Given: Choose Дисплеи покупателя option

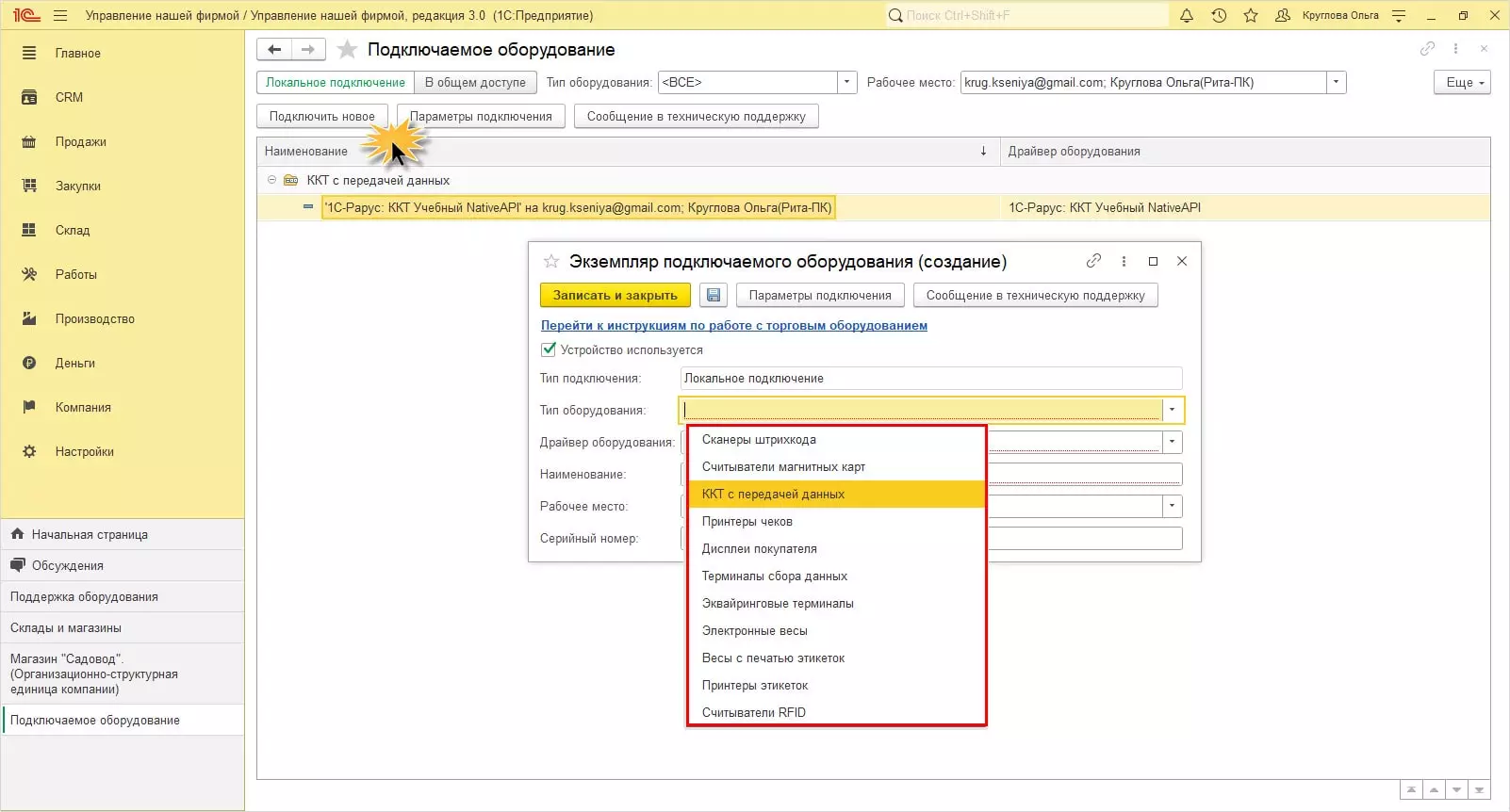Looking at the screenshot, I should 837,549.
